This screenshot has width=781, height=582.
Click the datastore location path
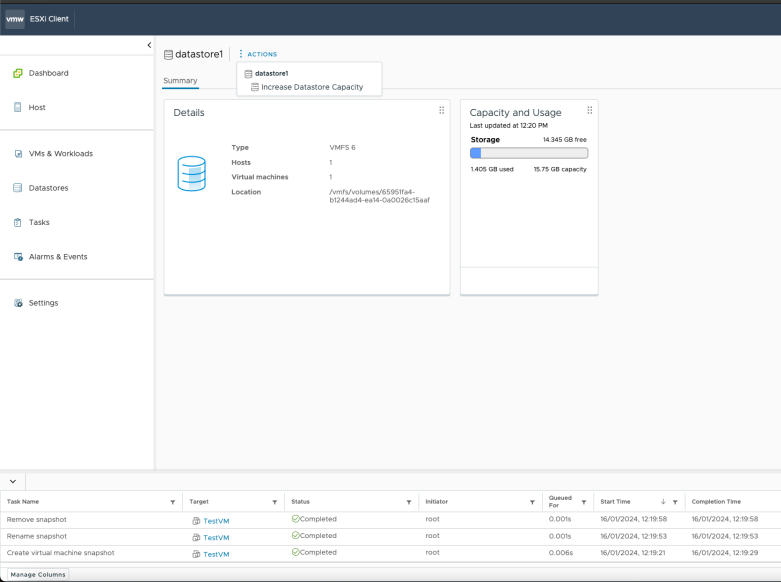tap(379, 196)
